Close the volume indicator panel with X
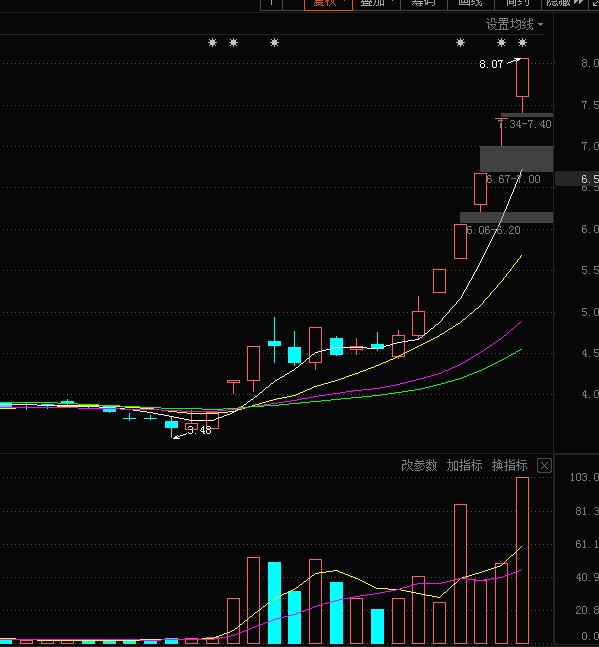The height and width of the screenshot is (647, 599). (x=544, y=466)
